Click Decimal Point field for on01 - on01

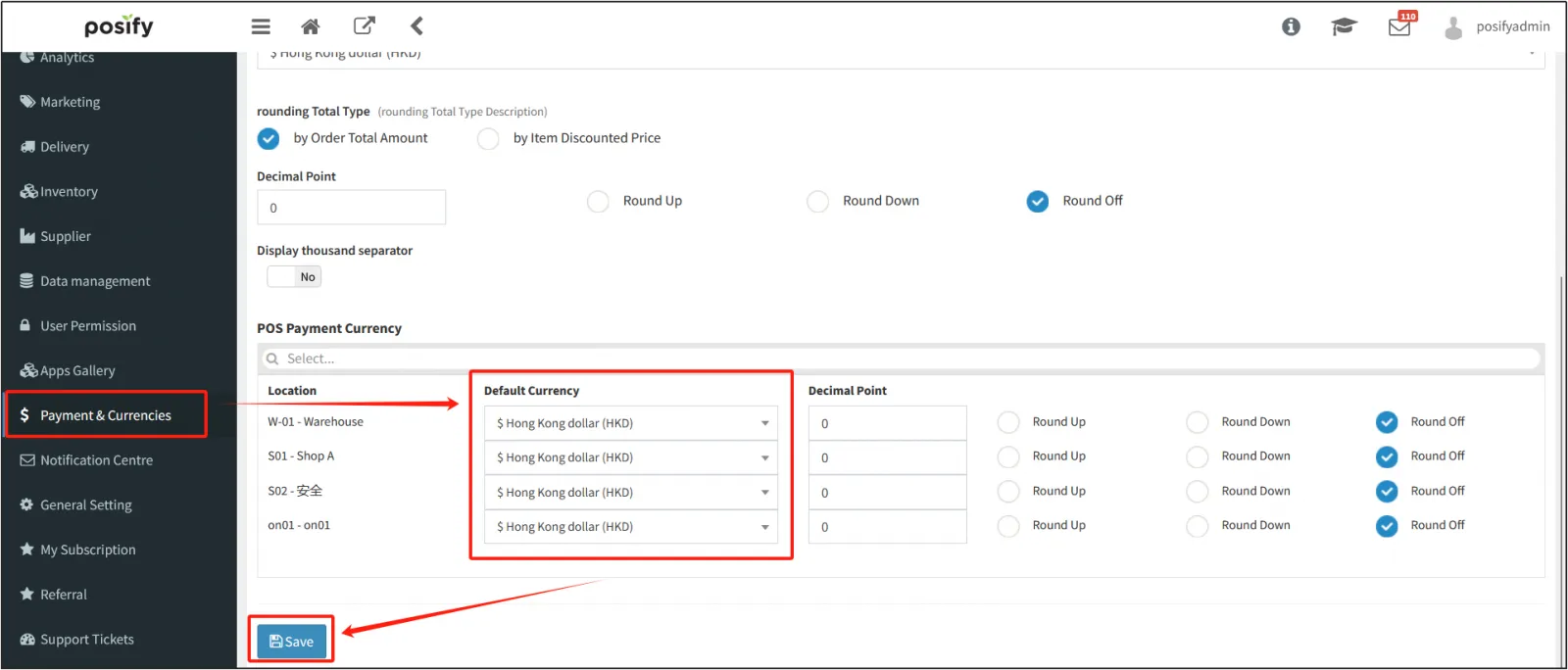[887, 527]
